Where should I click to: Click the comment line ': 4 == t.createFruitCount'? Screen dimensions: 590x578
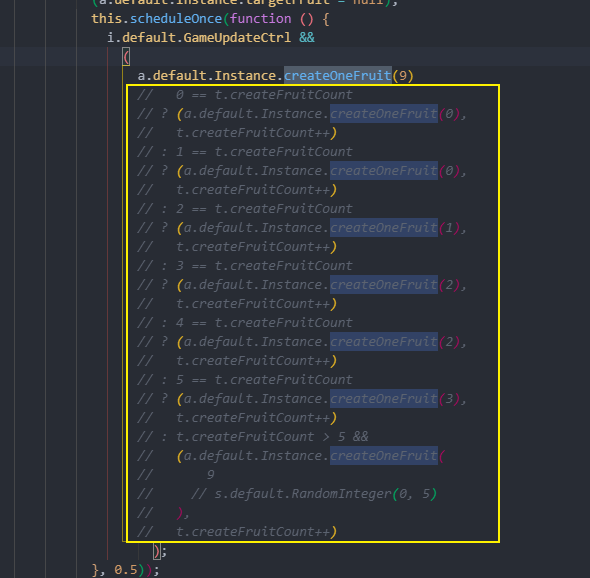[245, 322]
